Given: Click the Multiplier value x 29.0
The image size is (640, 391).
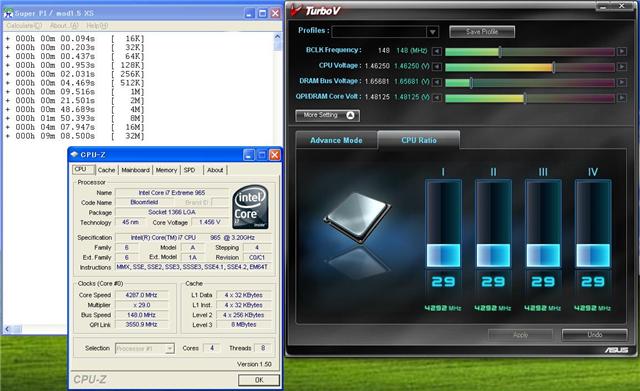Looking at the screenshot, I should pos(141,305).
